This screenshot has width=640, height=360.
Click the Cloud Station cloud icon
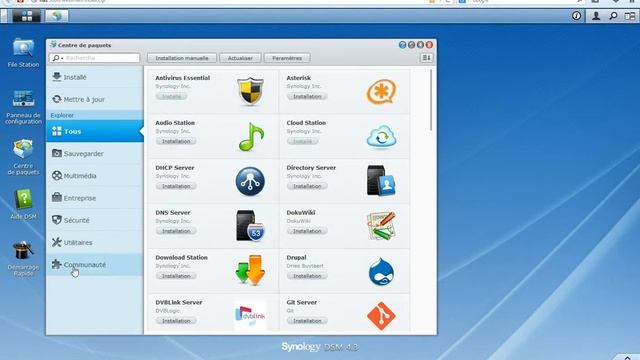point(381,137)
